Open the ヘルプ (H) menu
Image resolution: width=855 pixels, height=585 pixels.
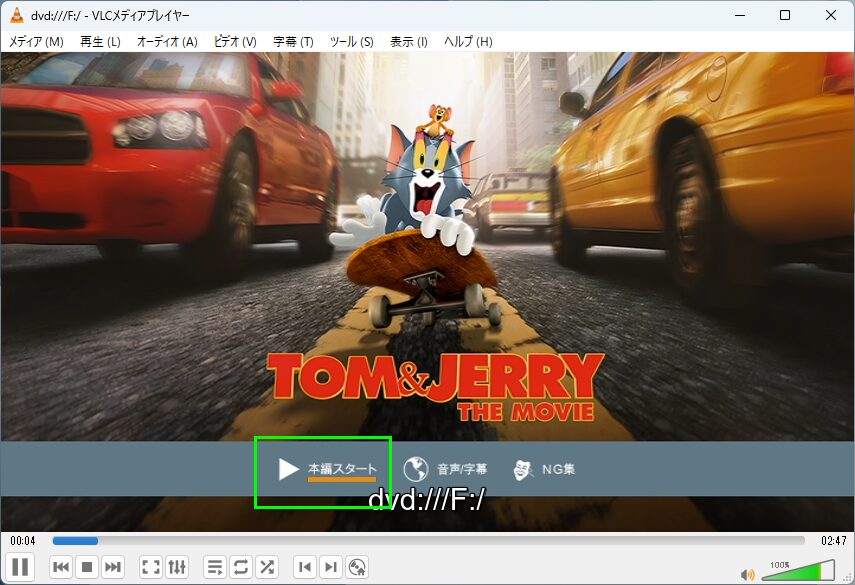click(x=468, y=41)
